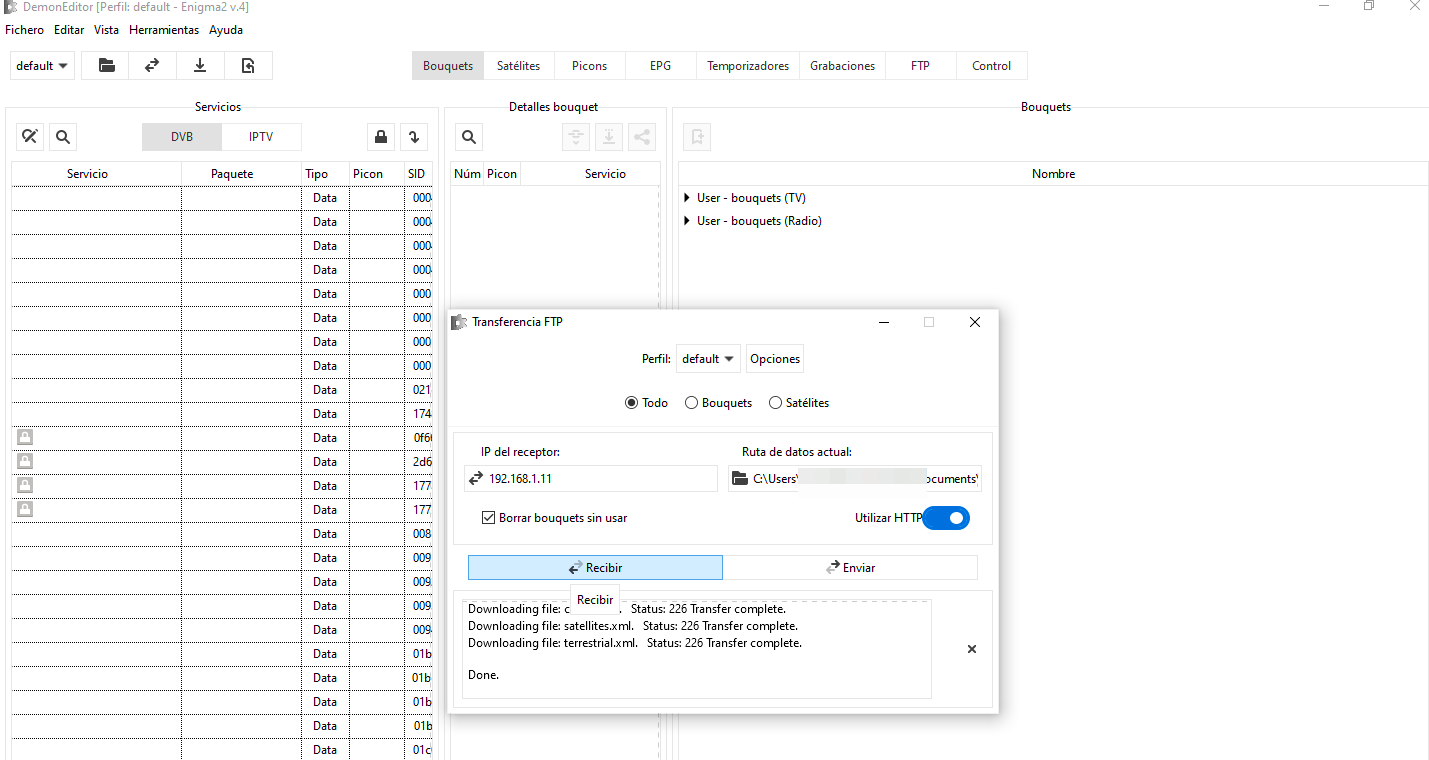Expand the User - bouquets (TV) tree node

[x=687, y=198]
